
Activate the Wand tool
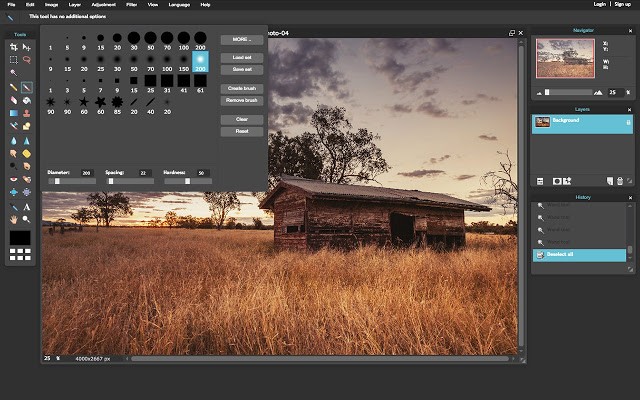13,73
